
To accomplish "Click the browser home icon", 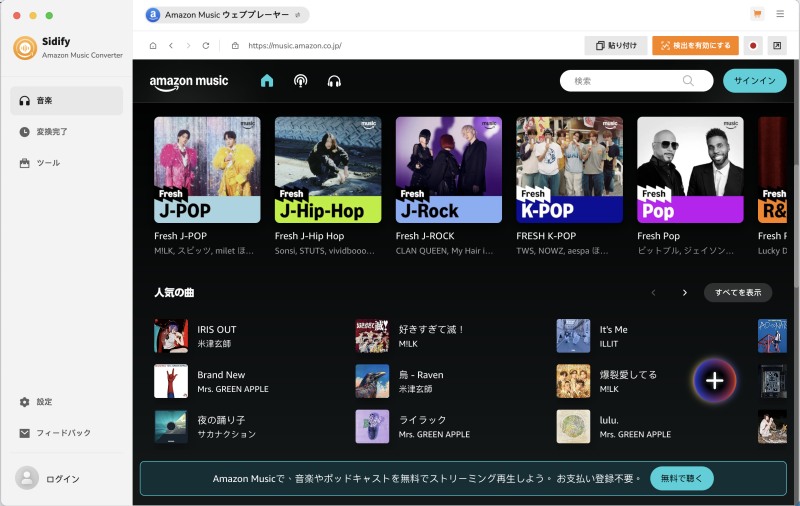I will [153, 45].
